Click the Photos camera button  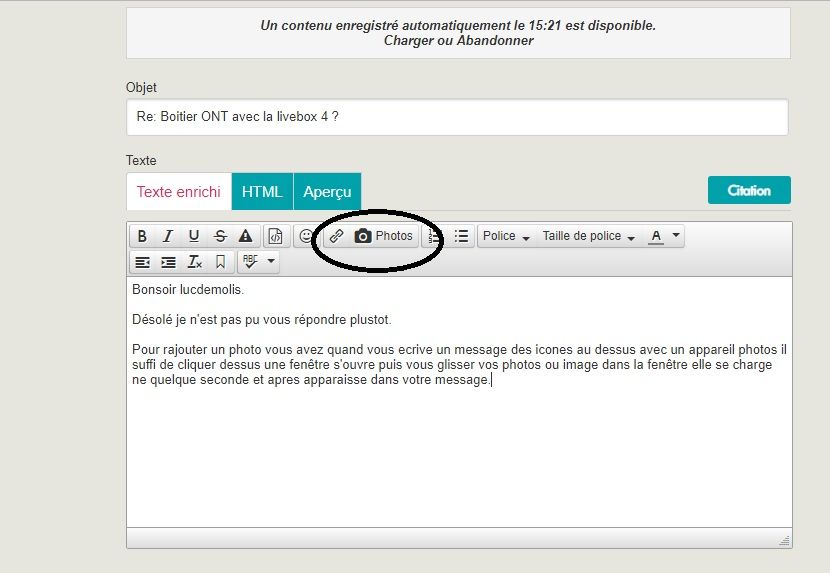(x=383, y=236)
